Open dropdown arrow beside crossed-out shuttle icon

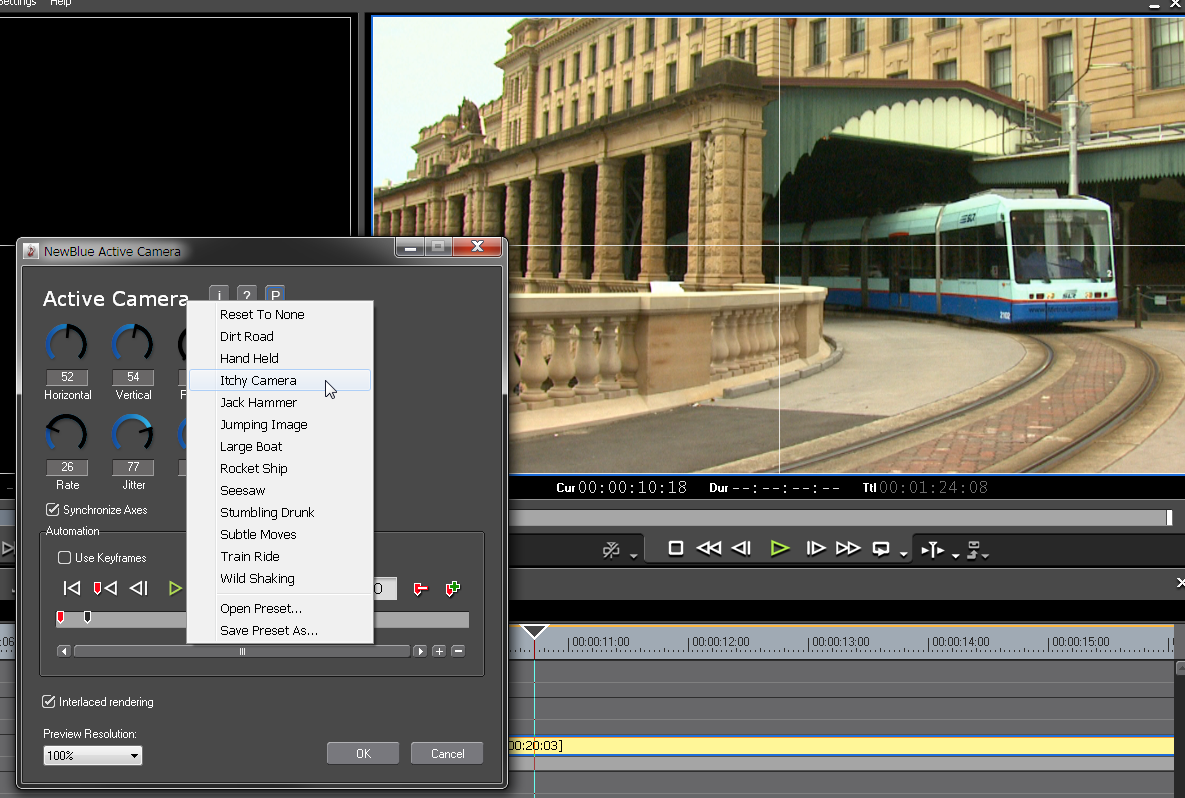633,555
